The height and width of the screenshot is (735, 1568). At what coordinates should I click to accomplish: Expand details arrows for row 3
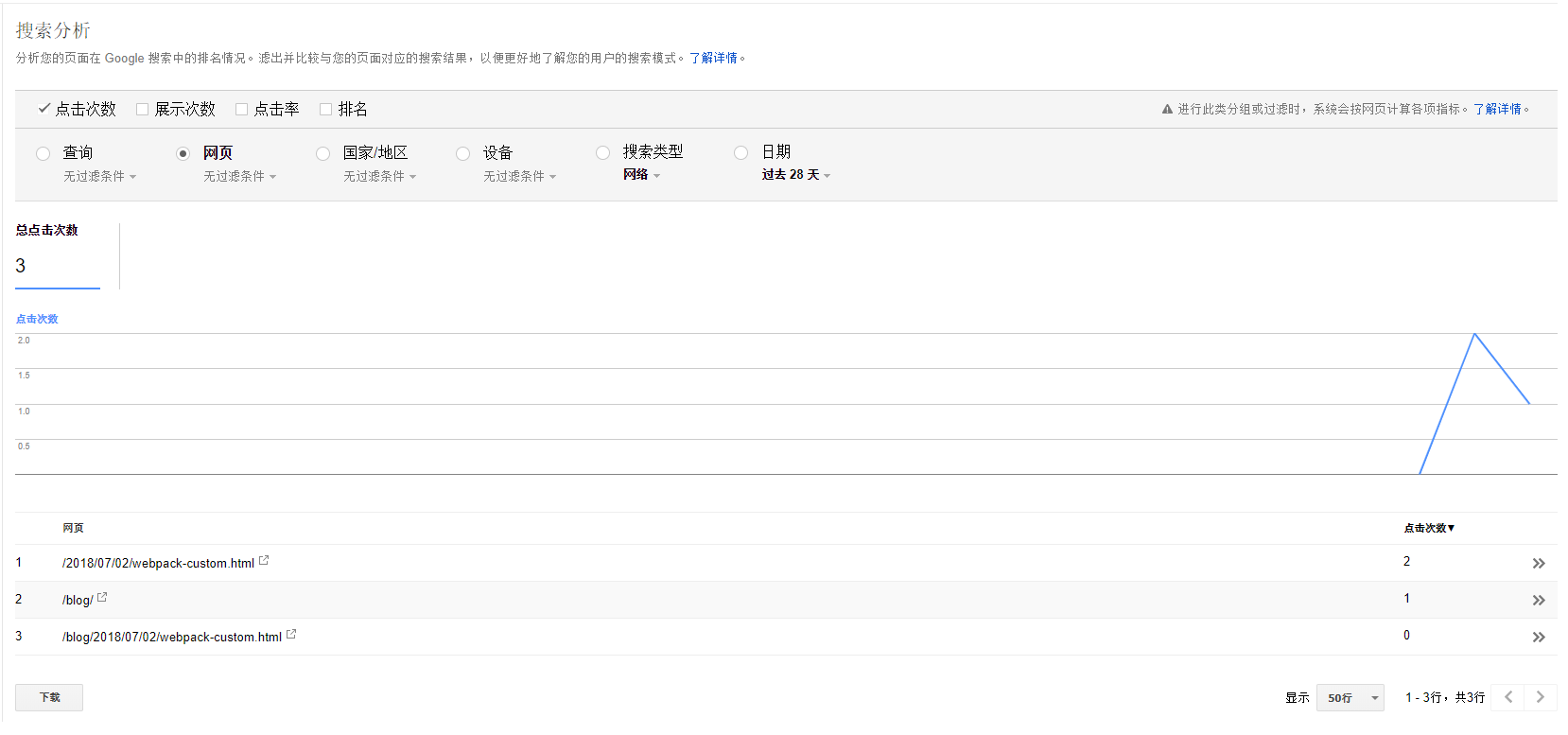pos(1539,637)
